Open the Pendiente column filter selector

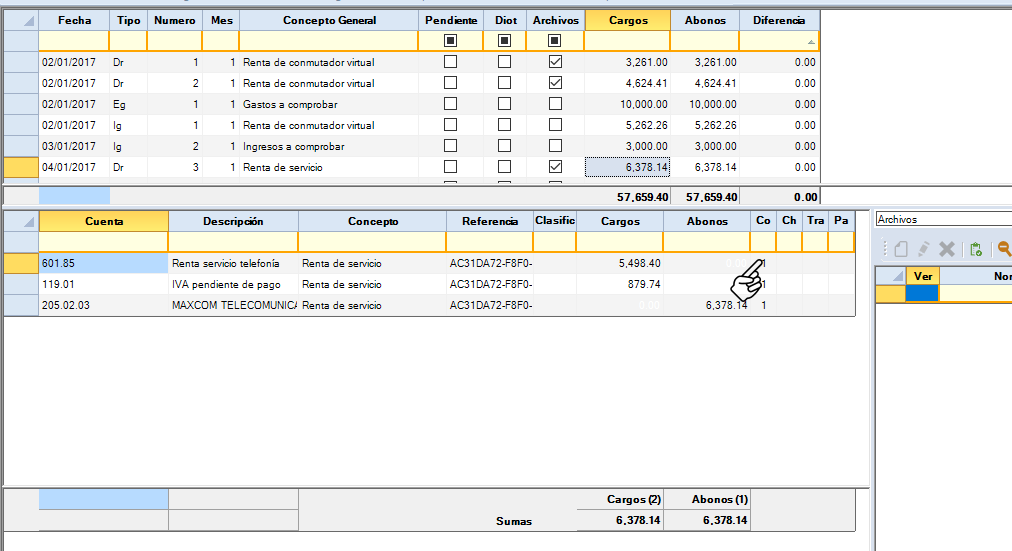tap(450, 41)
